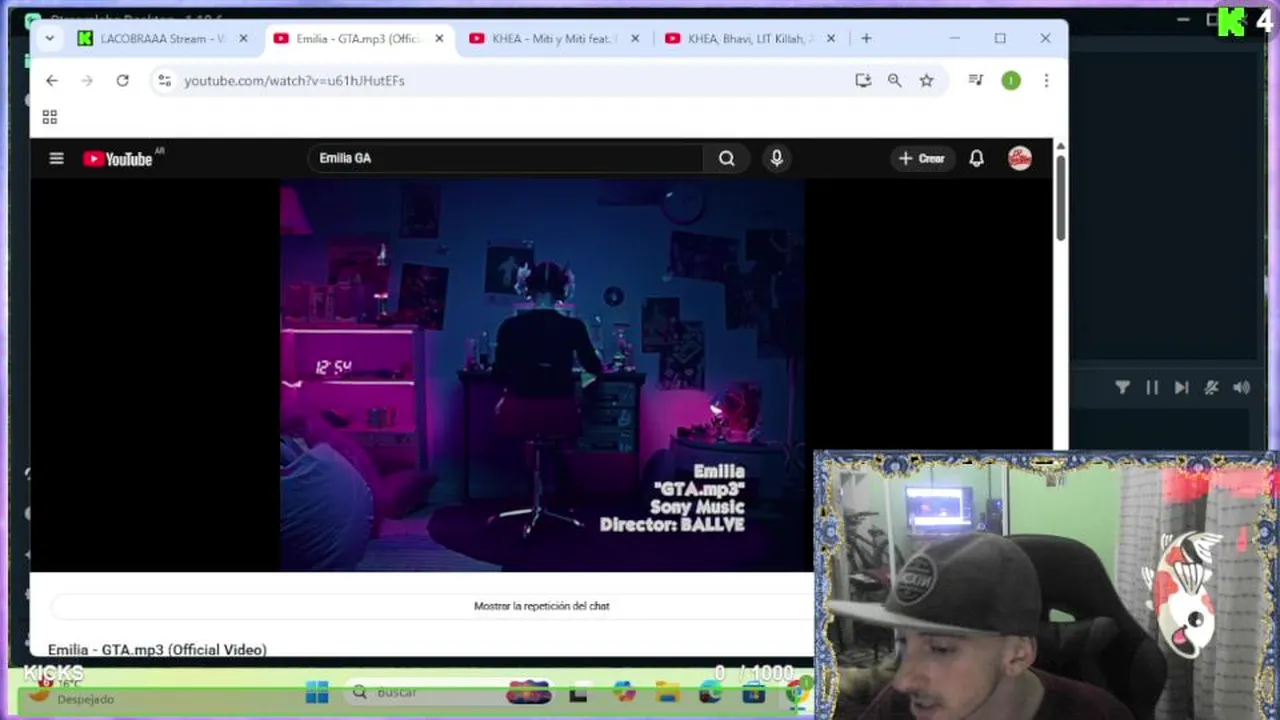The width and height of the screenshot is (1280, 720).
Task: Close the KHEA - Miti y Miti tab
Action: (x=635, y=38)
